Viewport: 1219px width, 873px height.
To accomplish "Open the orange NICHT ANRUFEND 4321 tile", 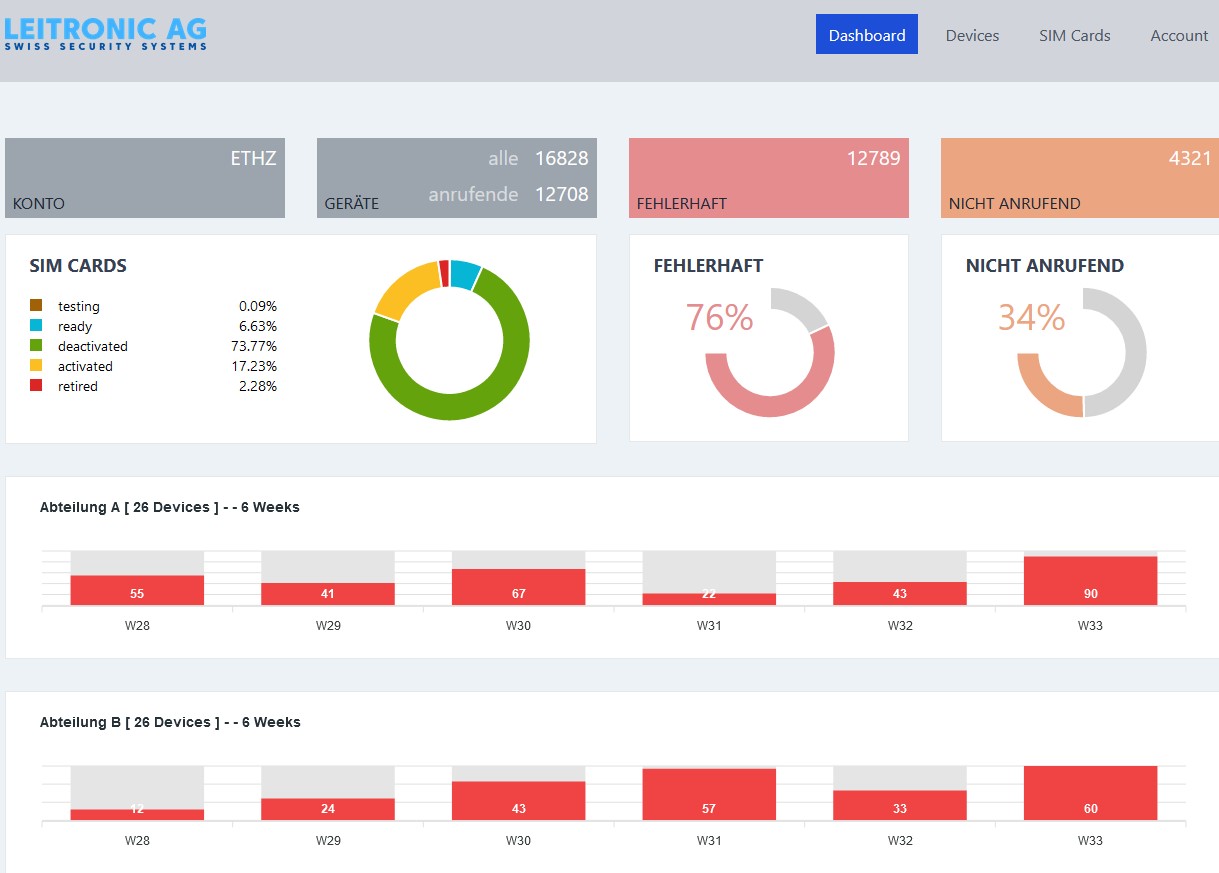I will (x=1079, y=178).
